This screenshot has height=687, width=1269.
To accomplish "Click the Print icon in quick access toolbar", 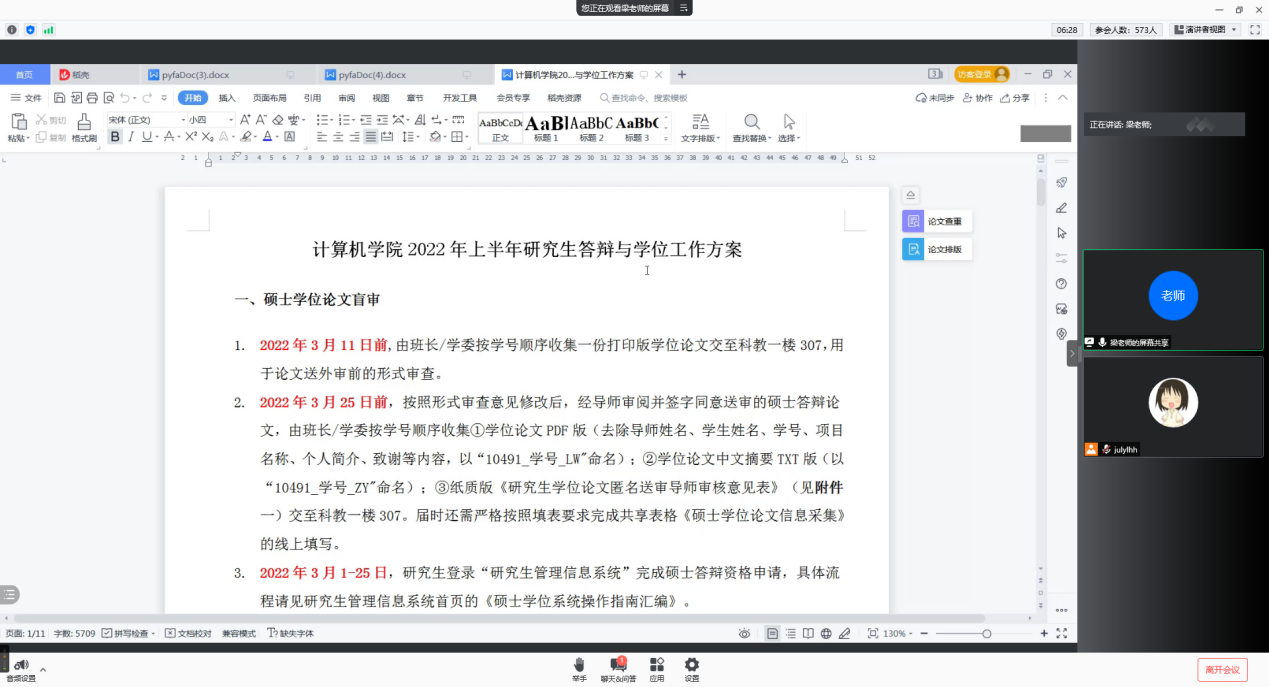I will [92, 98].
